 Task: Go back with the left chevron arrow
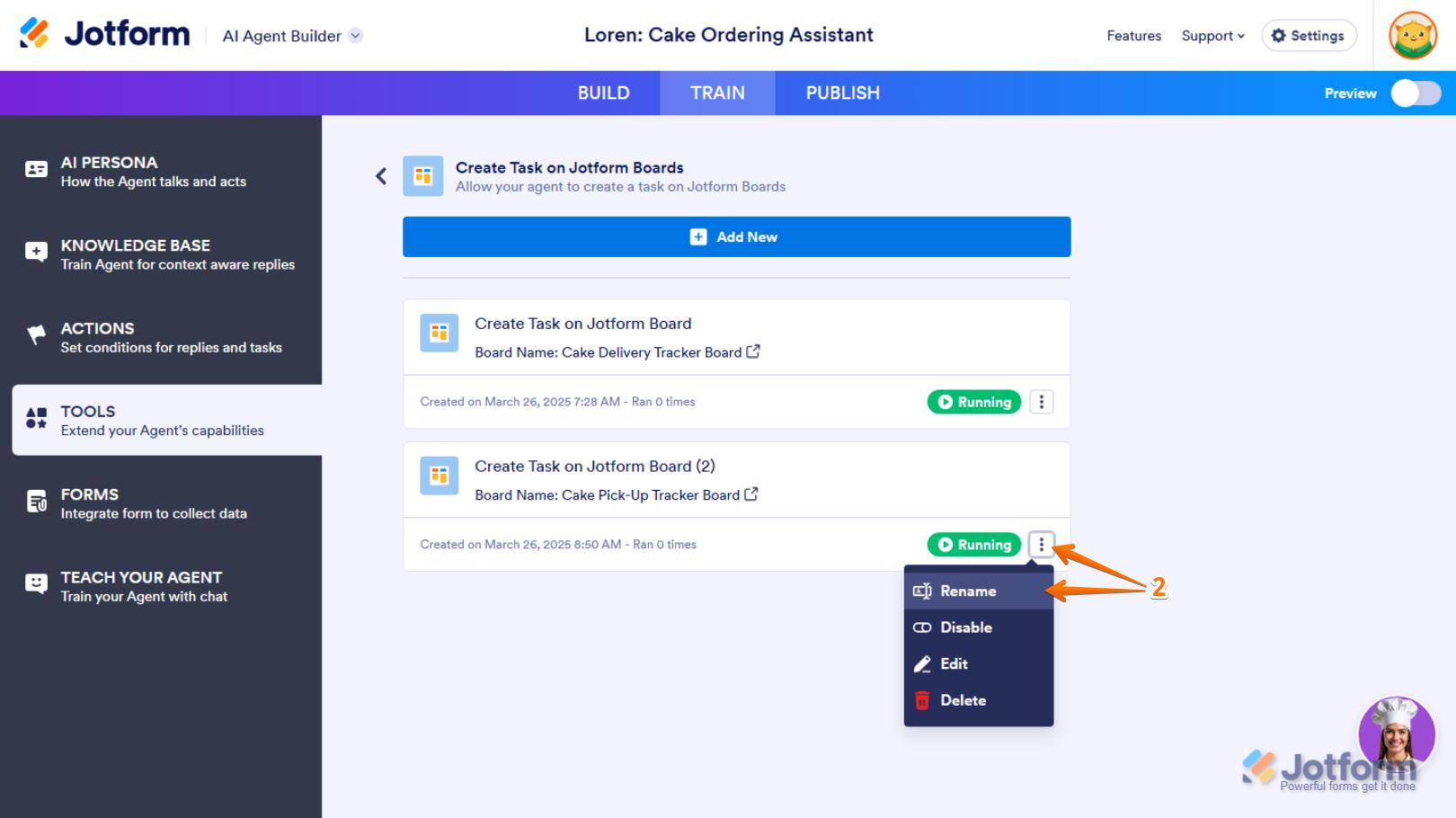pos(381,176)
